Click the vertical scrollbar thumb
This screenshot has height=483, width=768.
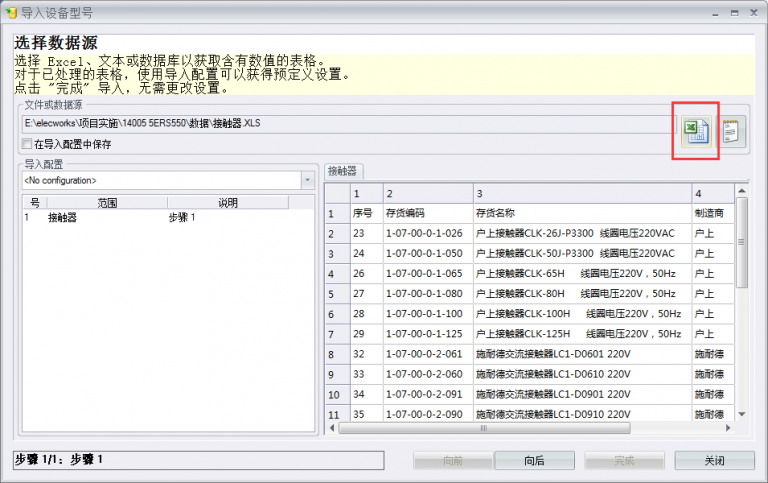pos(742,242)
